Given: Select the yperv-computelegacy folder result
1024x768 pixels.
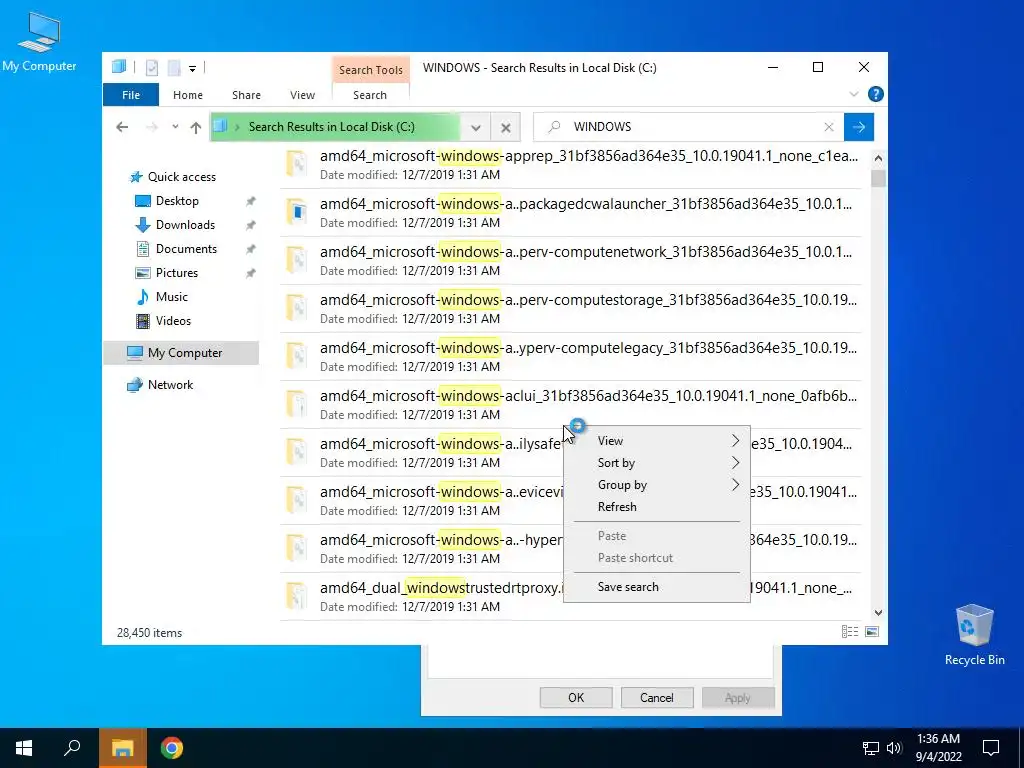Looking at the screenshot, I should (570, 357).
